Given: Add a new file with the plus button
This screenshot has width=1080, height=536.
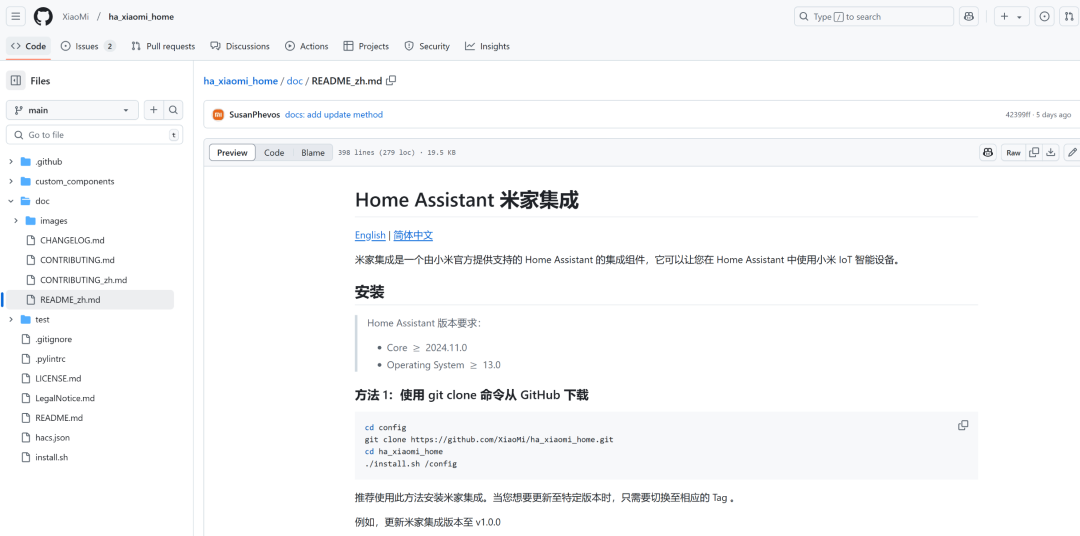Looking at the screenshot, I should pyautogui.click(x=153, y=110).
